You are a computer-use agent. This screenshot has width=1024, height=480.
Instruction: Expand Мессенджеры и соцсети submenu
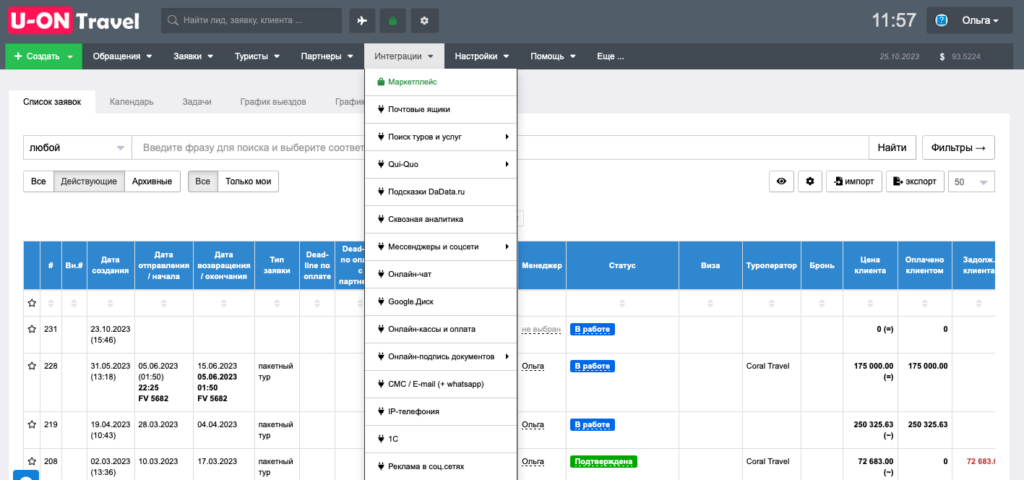[441, 247]
